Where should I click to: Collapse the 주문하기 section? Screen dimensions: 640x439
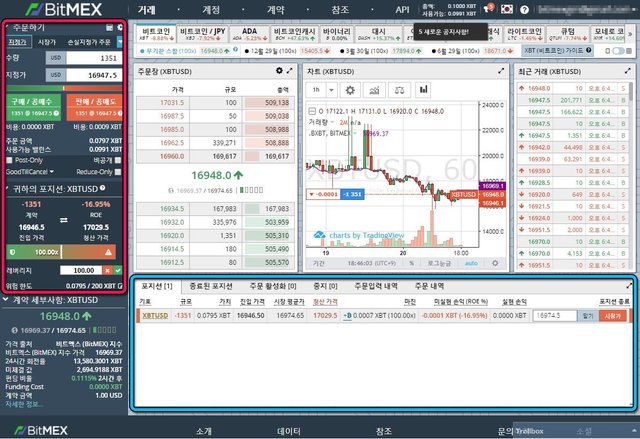click(8, 27)
